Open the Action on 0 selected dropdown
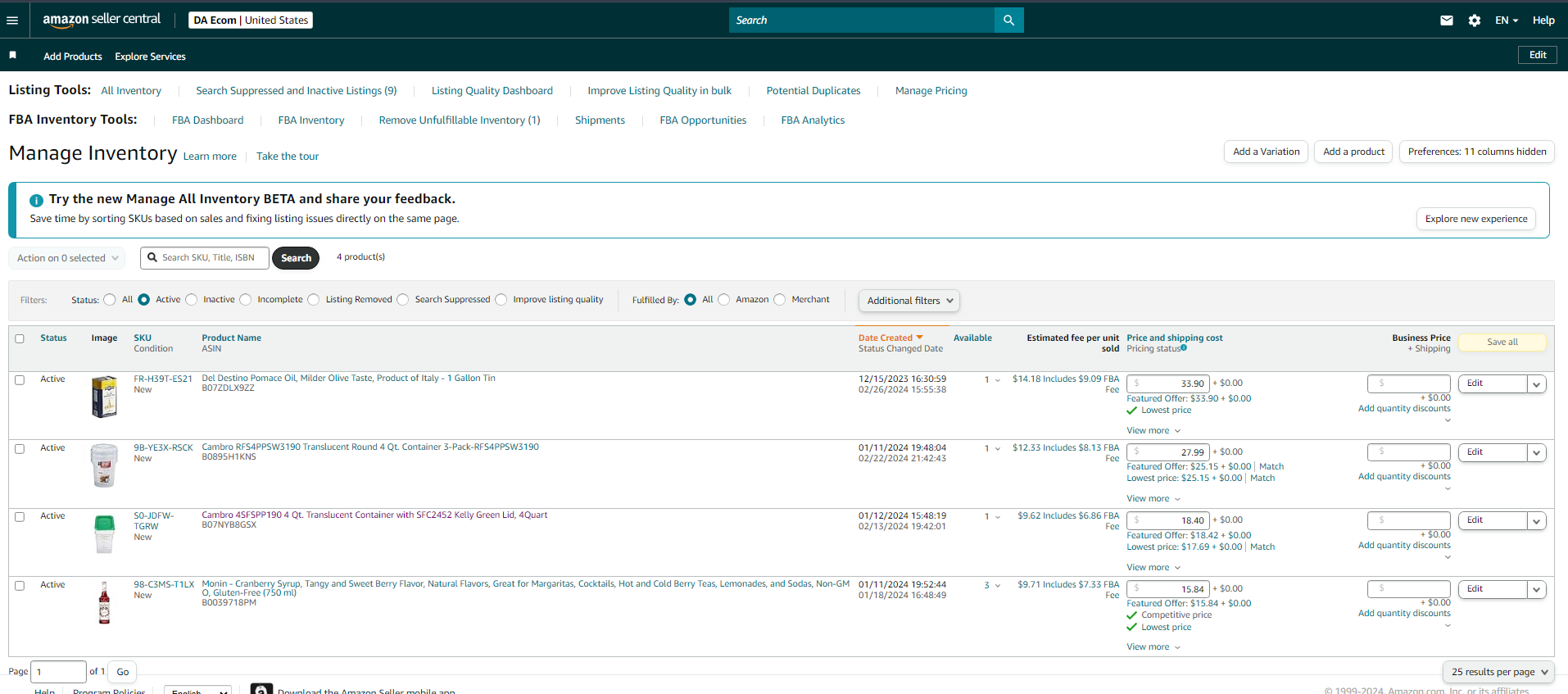1568x694 pixels. (67, 258)
